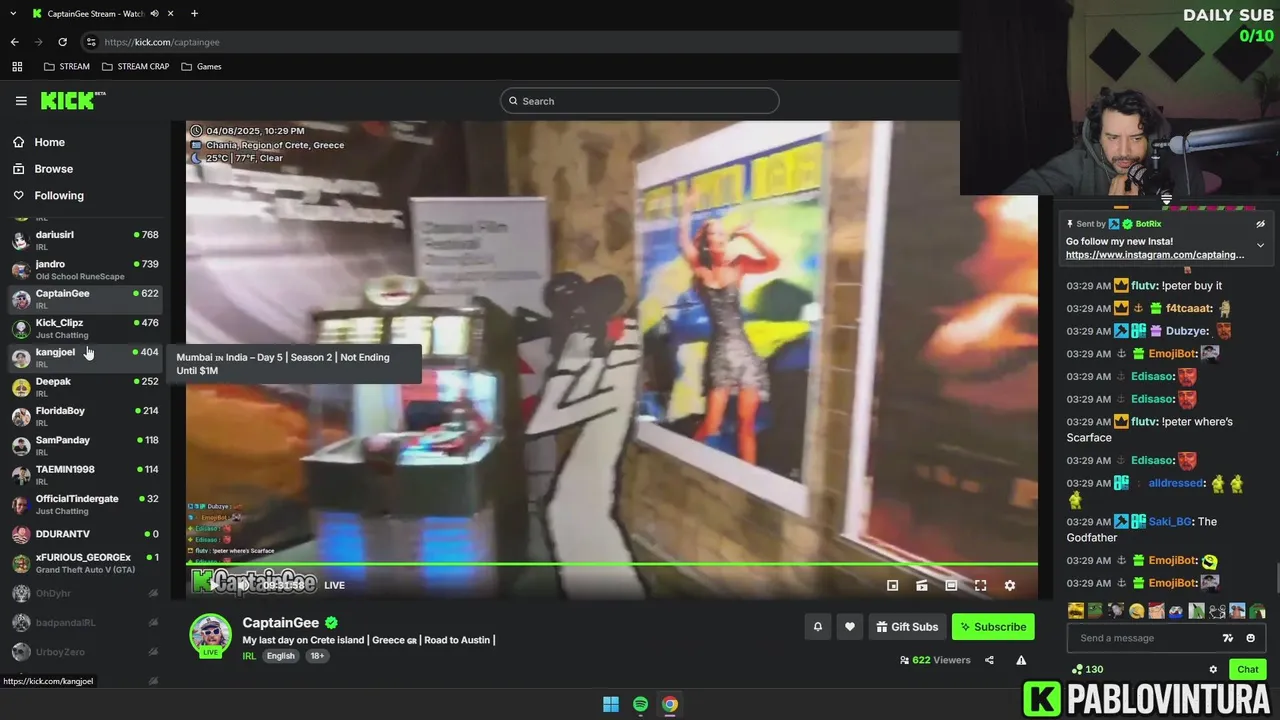Open kangjoel channel in sidebar

pos(85,358)
